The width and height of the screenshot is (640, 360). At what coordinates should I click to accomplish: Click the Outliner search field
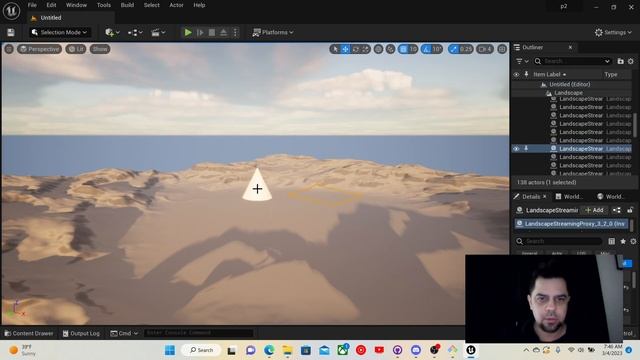coord(573,61)
